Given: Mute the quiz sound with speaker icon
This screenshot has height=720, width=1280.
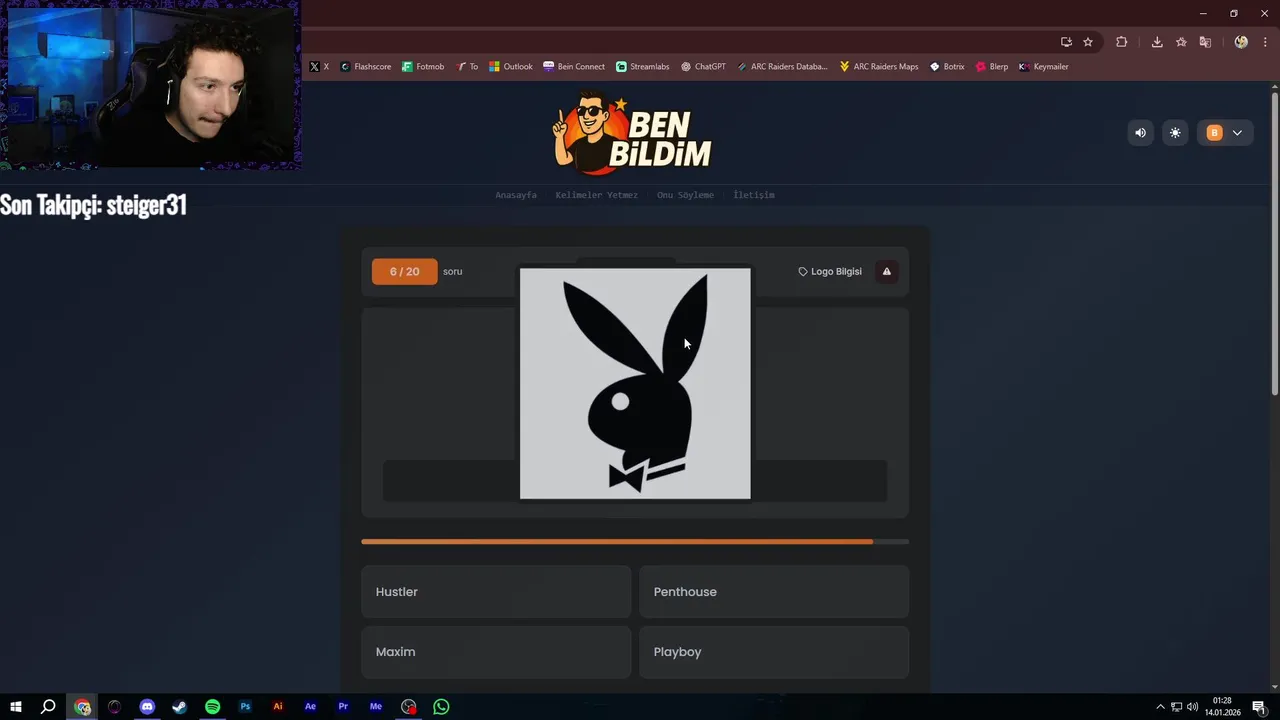Looking at the screenshot, I should [1140, 133].
